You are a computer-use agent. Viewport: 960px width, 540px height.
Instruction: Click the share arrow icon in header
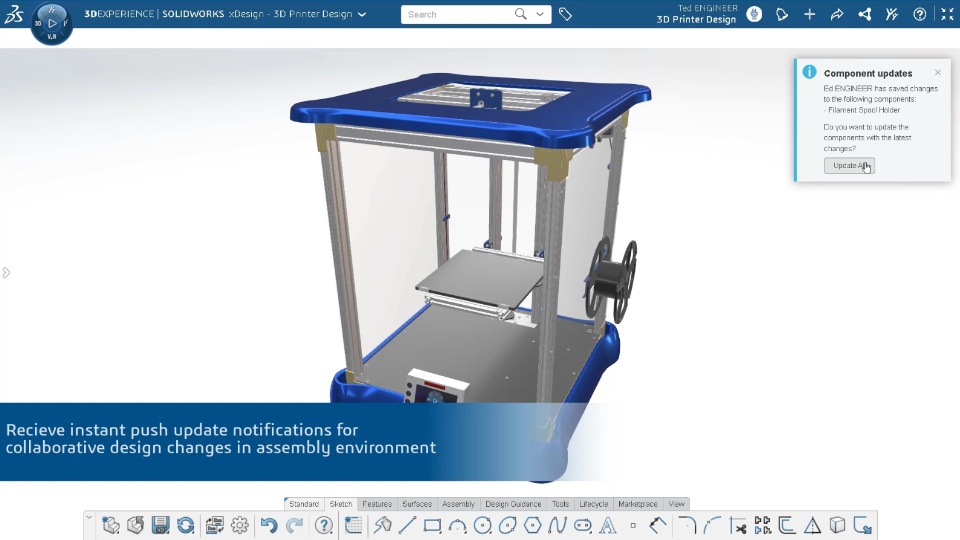(837, 14)
